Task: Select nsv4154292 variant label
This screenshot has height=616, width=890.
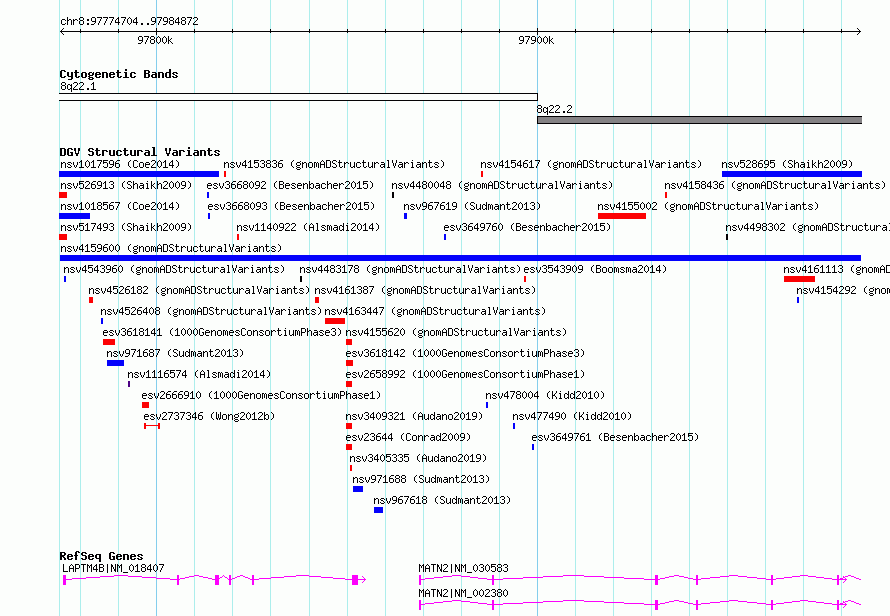Action: [x=843, y=290]
